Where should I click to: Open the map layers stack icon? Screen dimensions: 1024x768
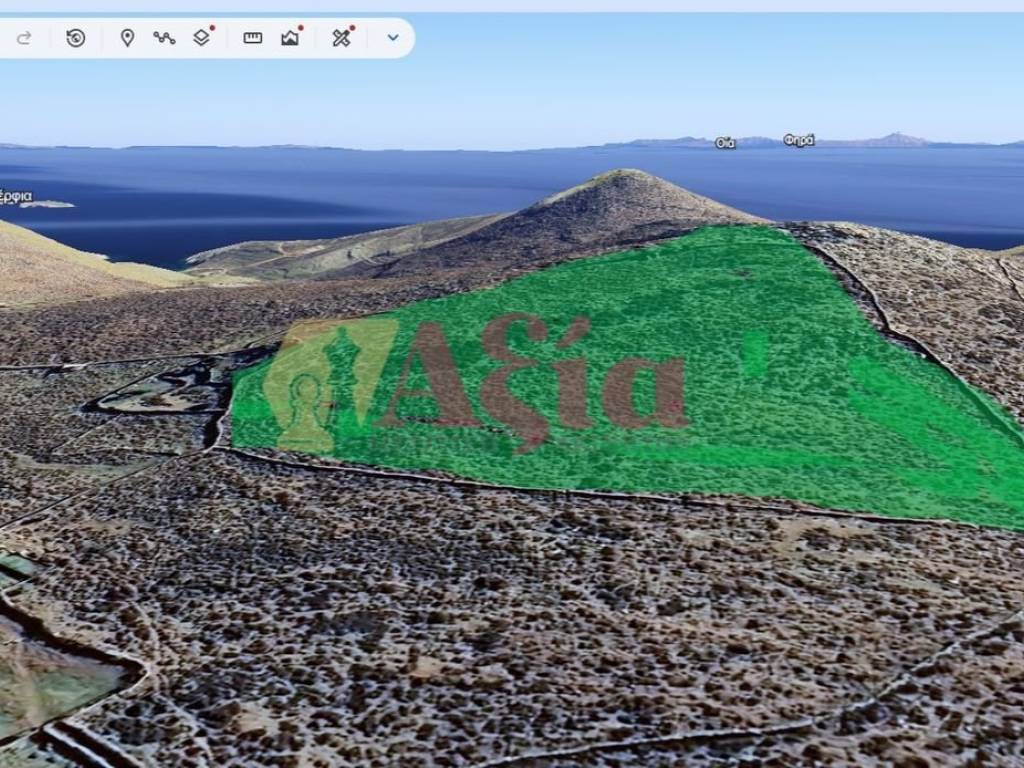[202, 38]
